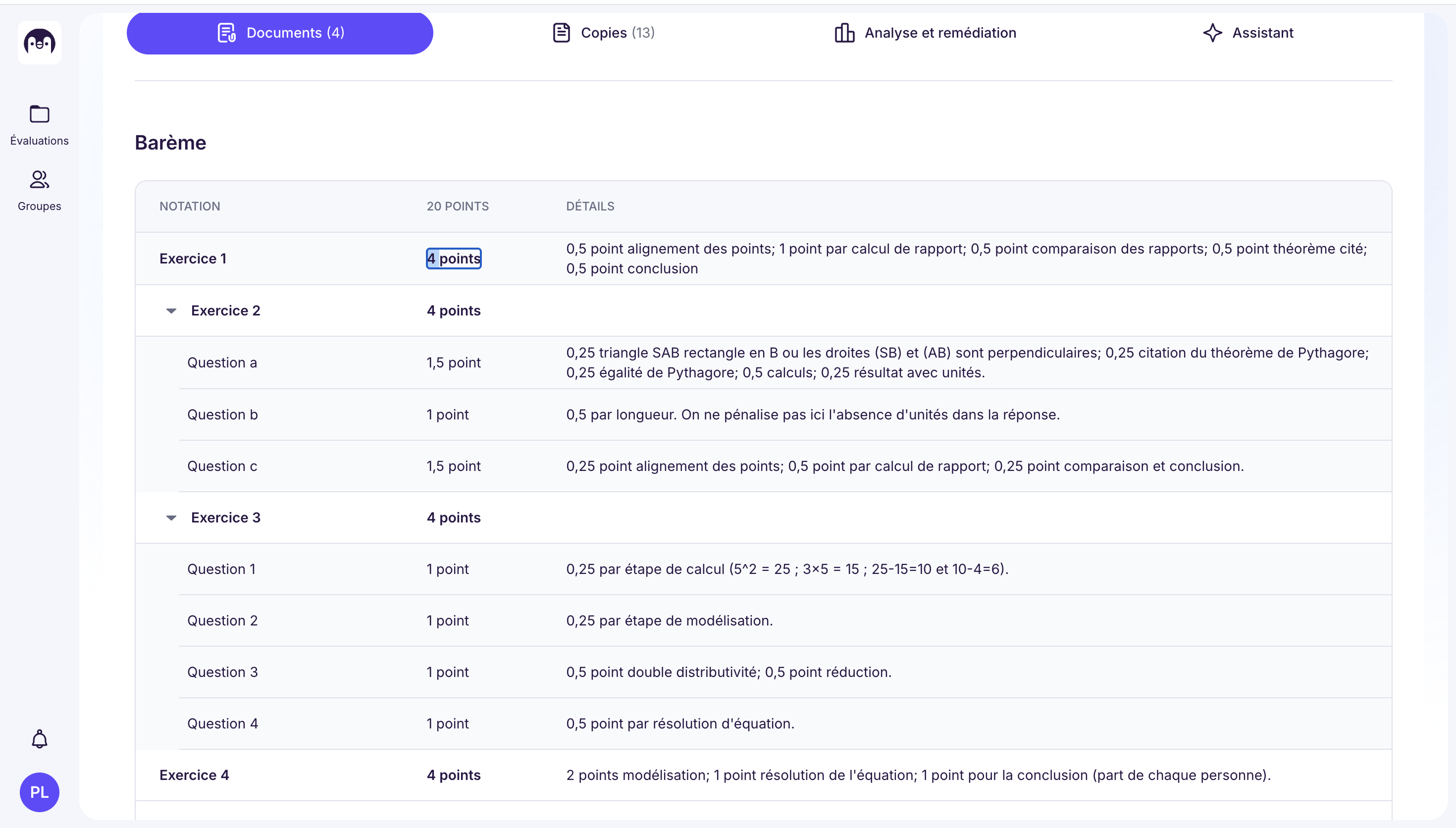Click the Assistant sparkle icon
The width and height of the screenshot is (1456, 828).
click(1212, 33)
